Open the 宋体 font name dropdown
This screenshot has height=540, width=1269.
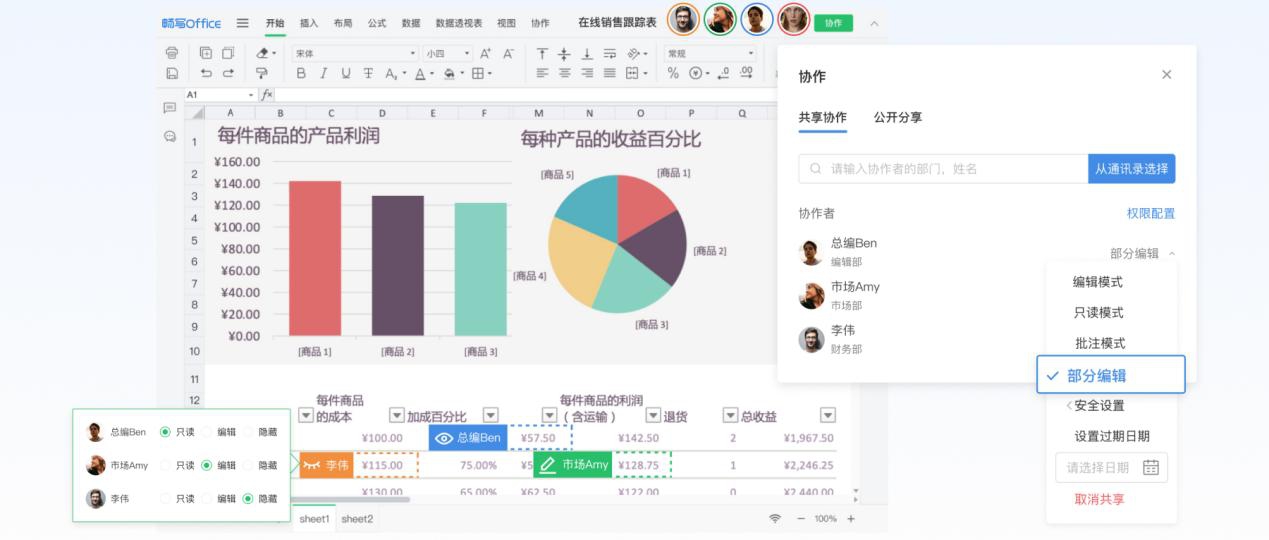tap(355, 53)
